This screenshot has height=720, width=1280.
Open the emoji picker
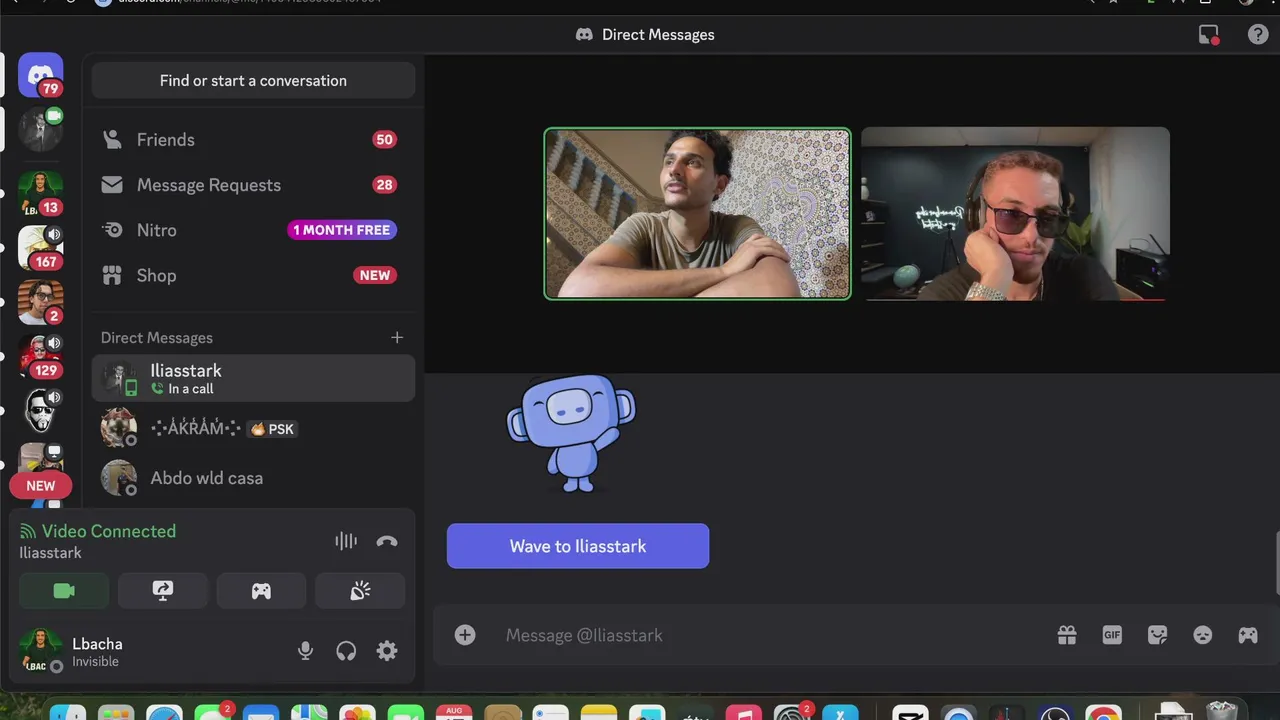1203,635
